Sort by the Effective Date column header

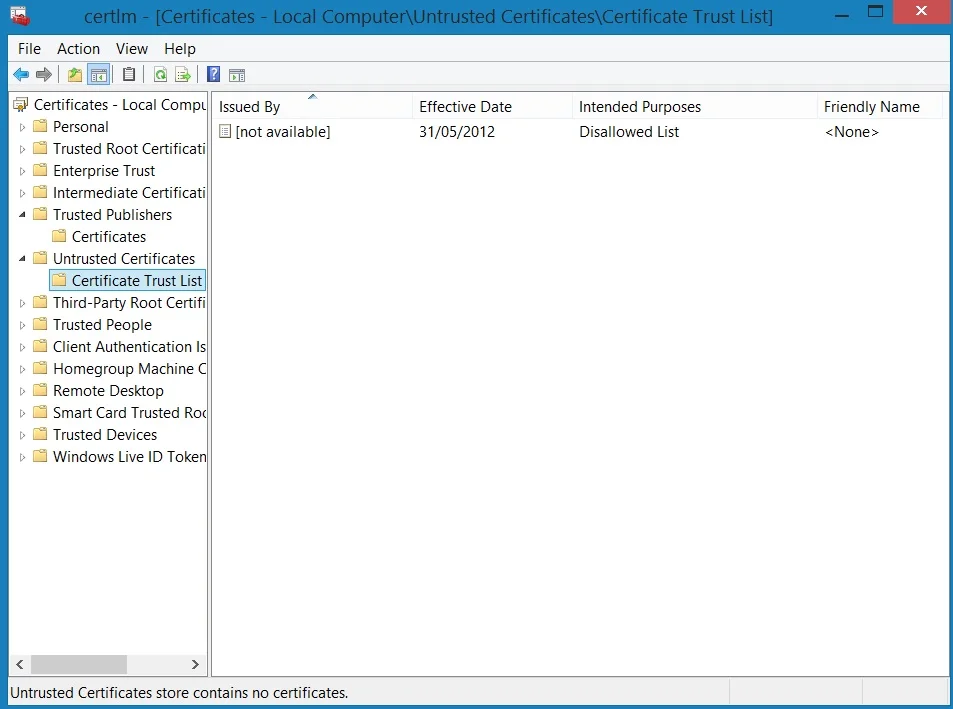click(492, 106)
